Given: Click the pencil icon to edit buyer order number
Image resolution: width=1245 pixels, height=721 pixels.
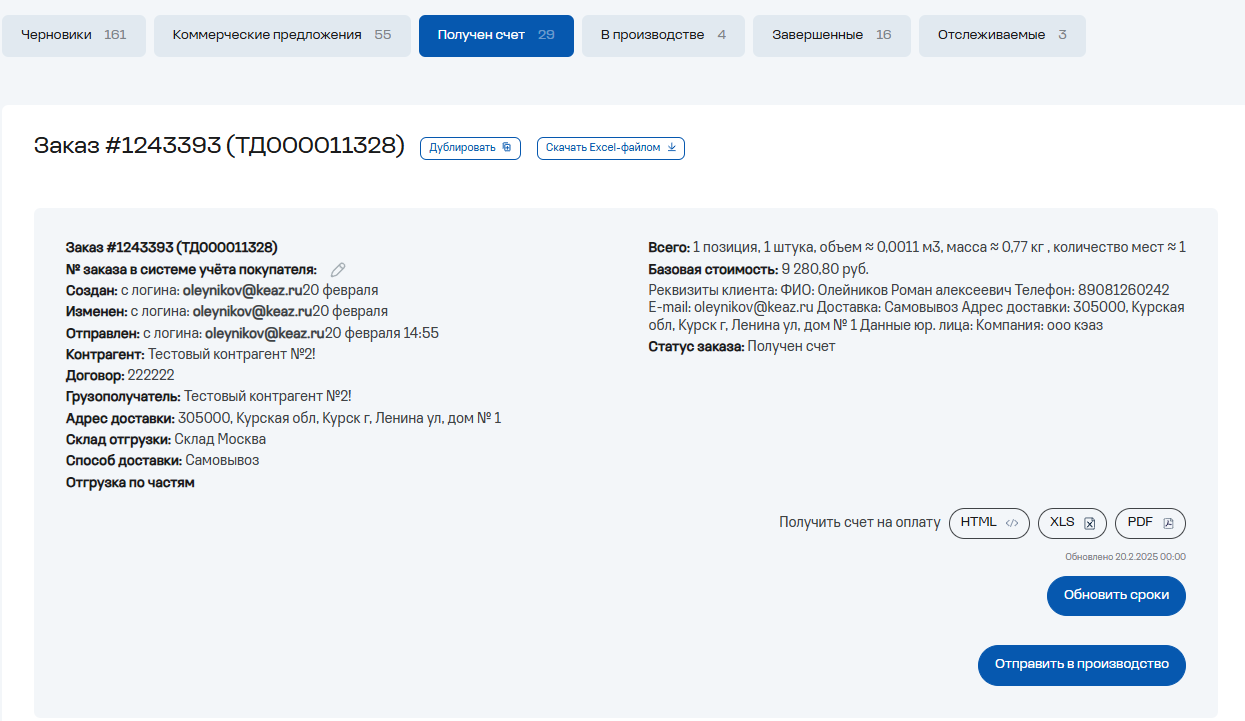Looking at the screenshot, I should 338,269.
